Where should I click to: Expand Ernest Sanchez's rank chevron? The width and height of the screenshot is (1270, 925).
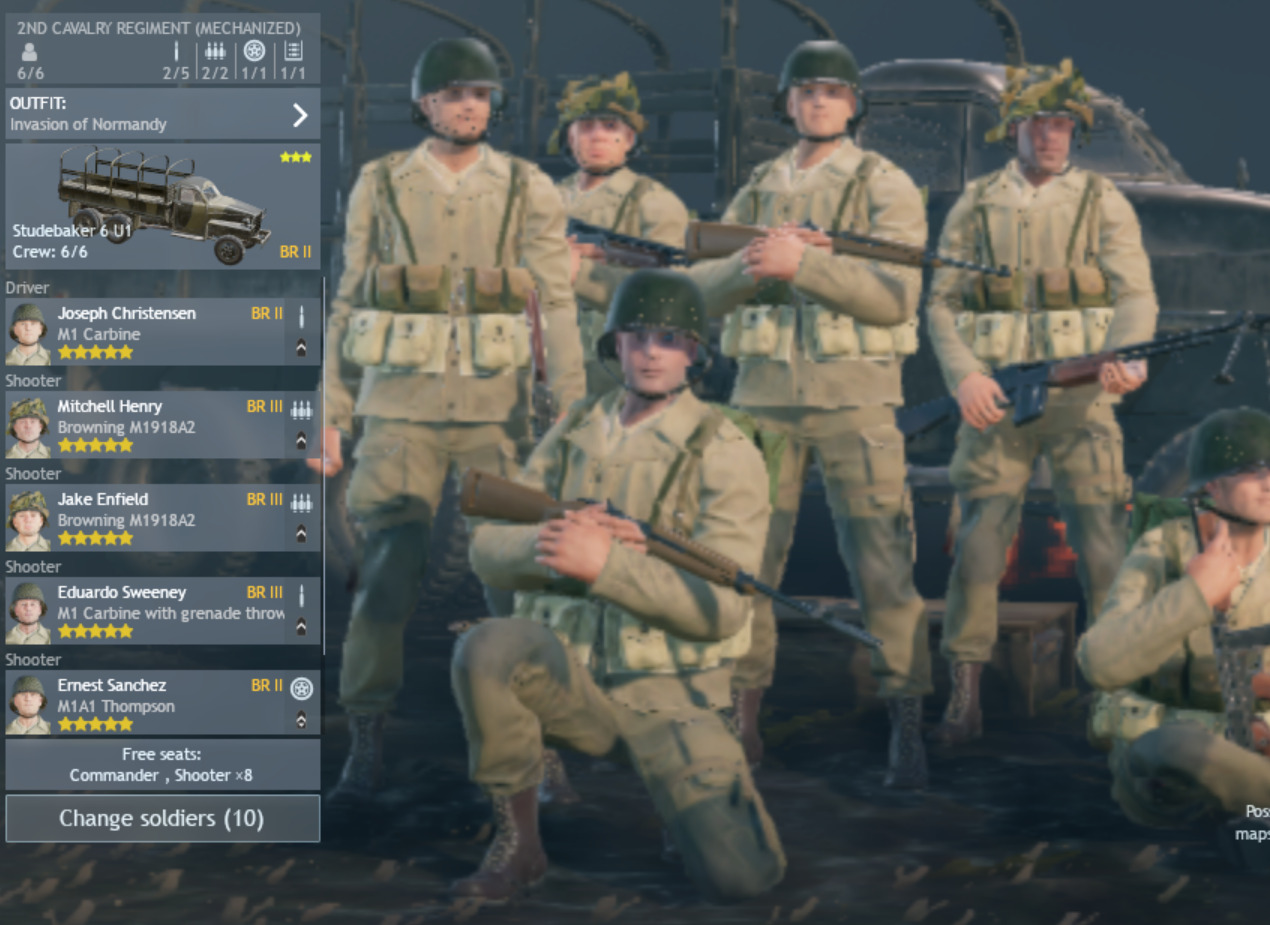301,719
